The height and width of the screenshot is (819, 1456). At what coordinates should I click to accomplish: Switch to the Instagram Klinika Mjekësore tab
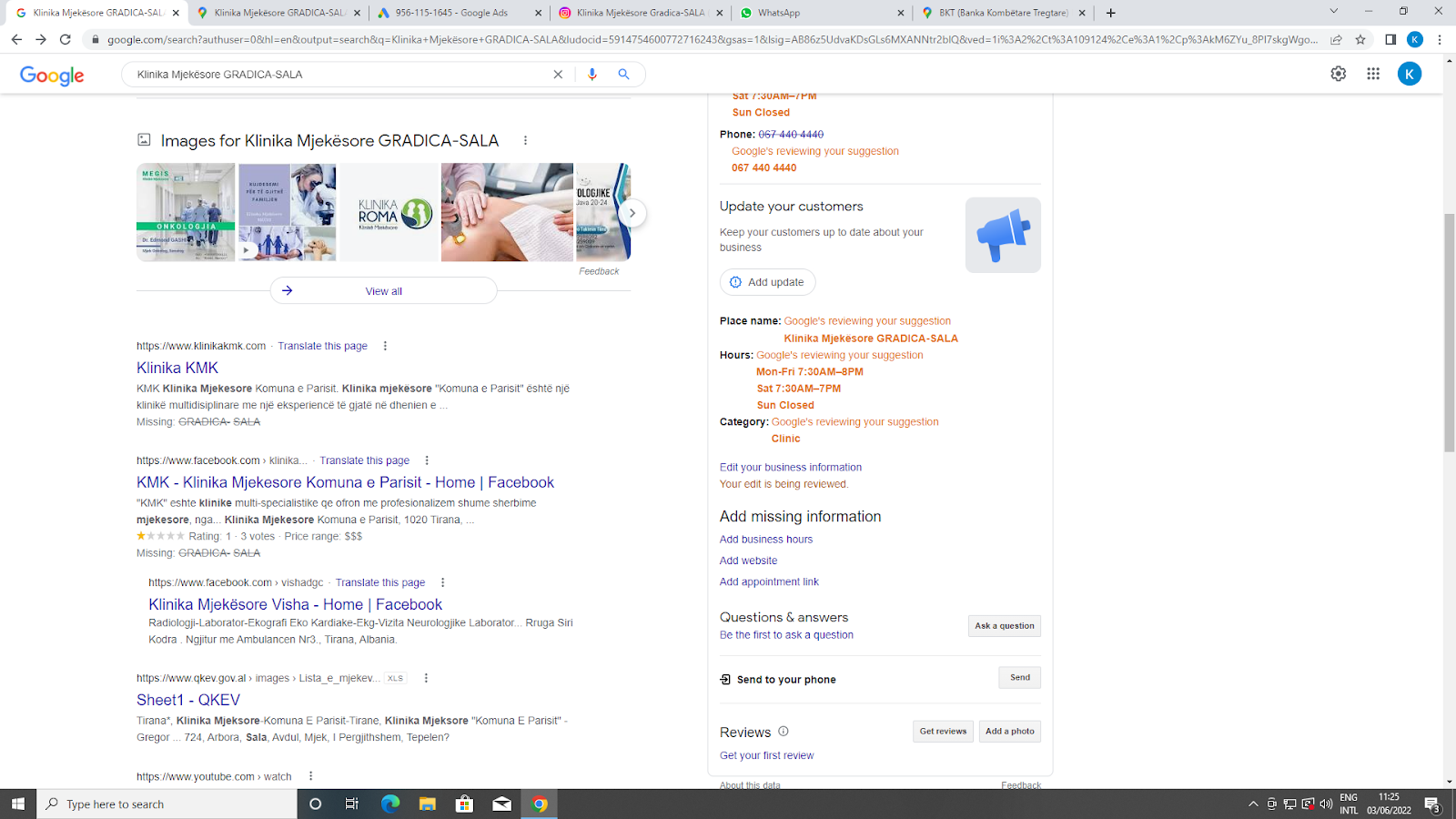(x=641, y=13)
